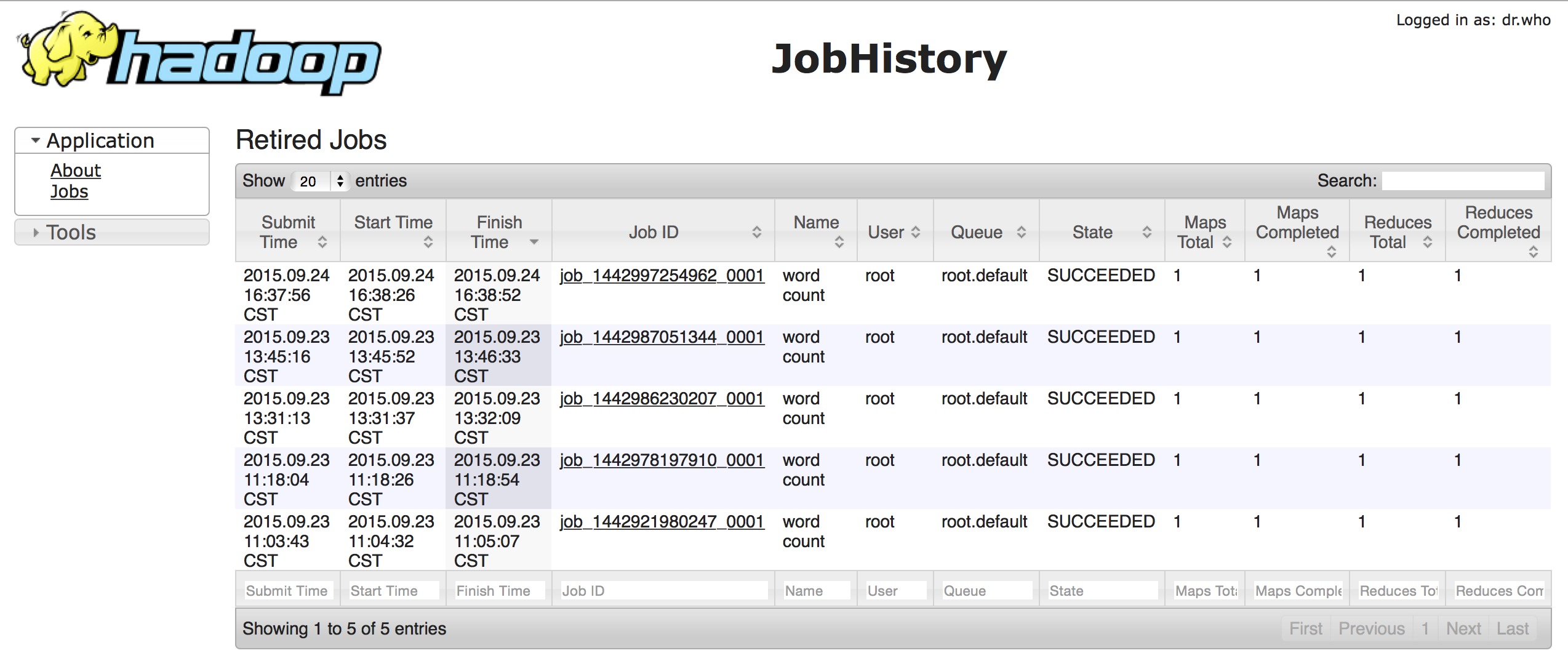Open job_1442921980247_0001 details
1568x661 pixels.
tap(662, 521)
